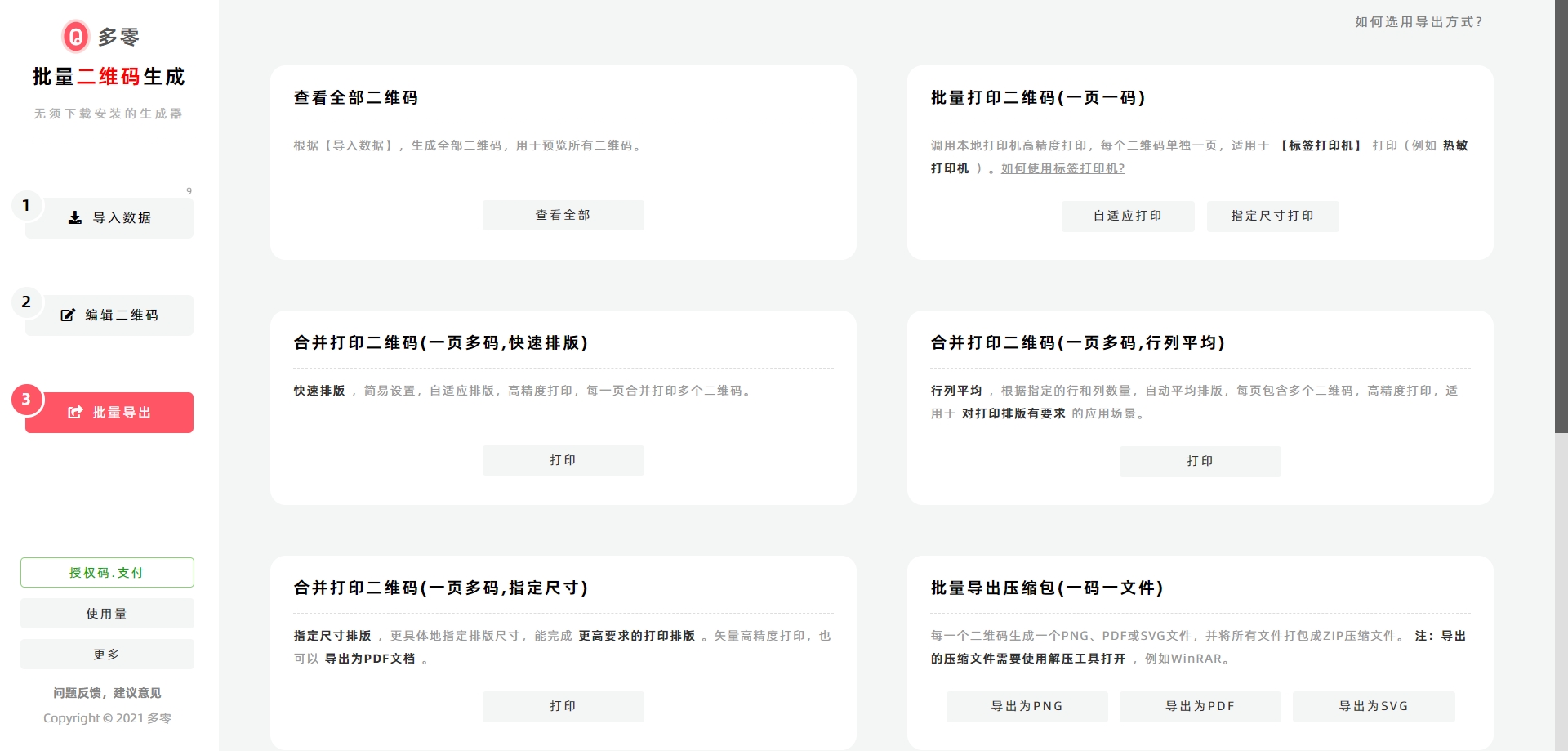
Task: Open the 使用量 page
Action: tap(107, 613)
